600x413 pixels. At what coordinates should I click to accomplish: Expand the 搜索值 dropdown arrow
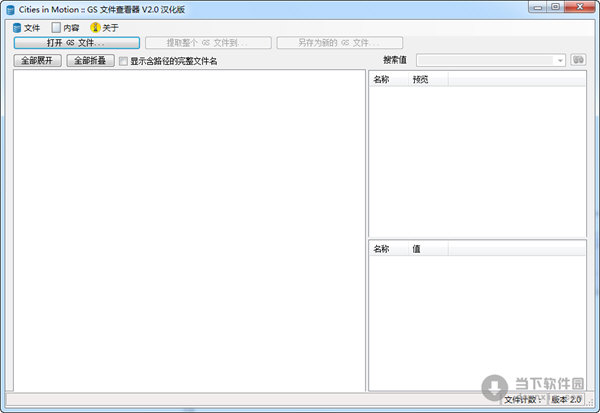pos(560,60)
